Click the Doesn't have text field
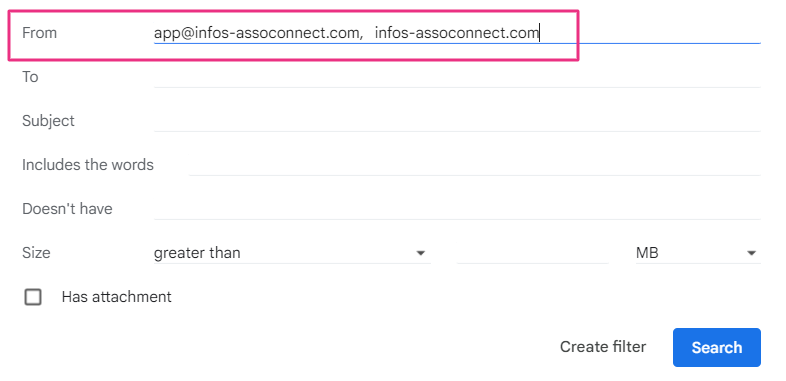This screenshot has width=786, height=381. tap(457, 209)
